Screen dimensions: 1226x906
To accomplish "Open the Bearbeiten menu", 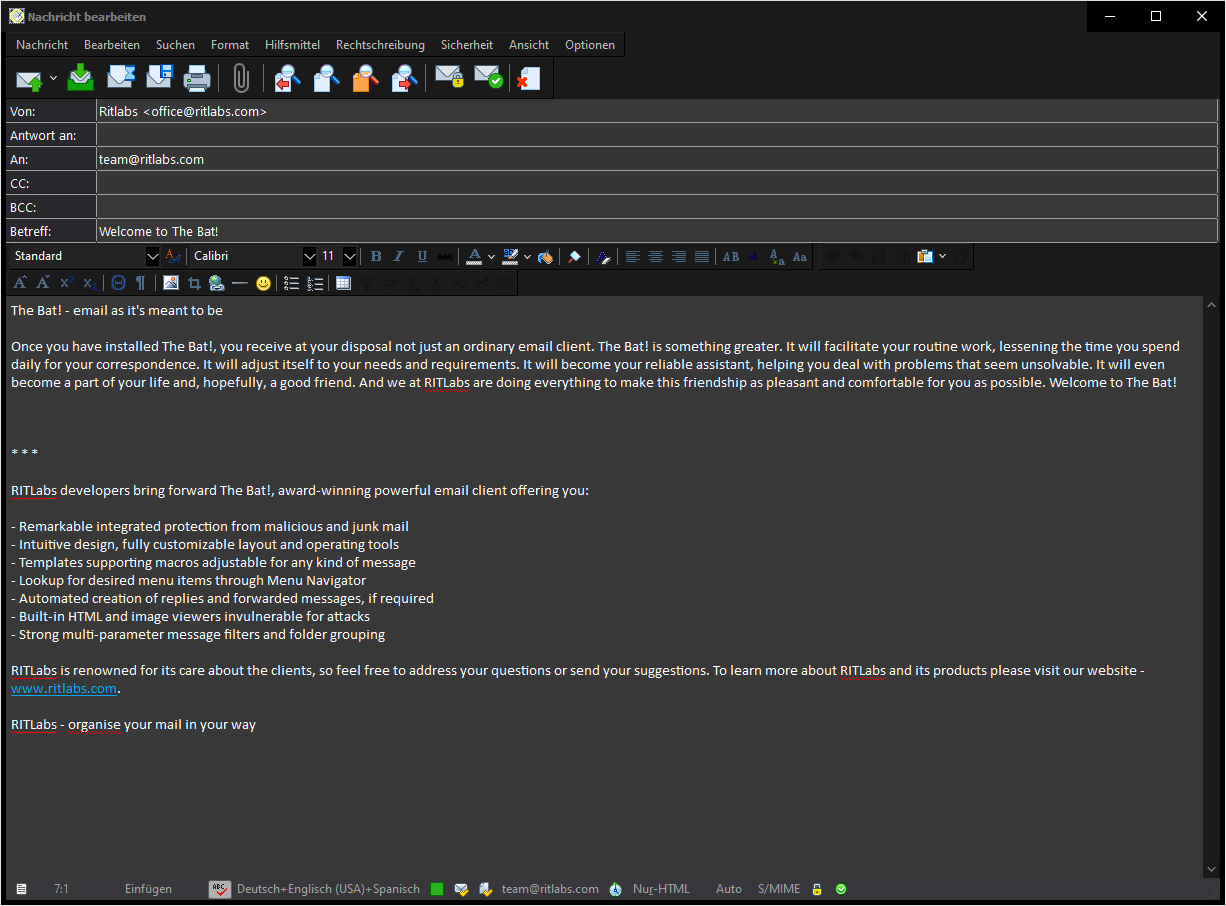I will (112, 45).
